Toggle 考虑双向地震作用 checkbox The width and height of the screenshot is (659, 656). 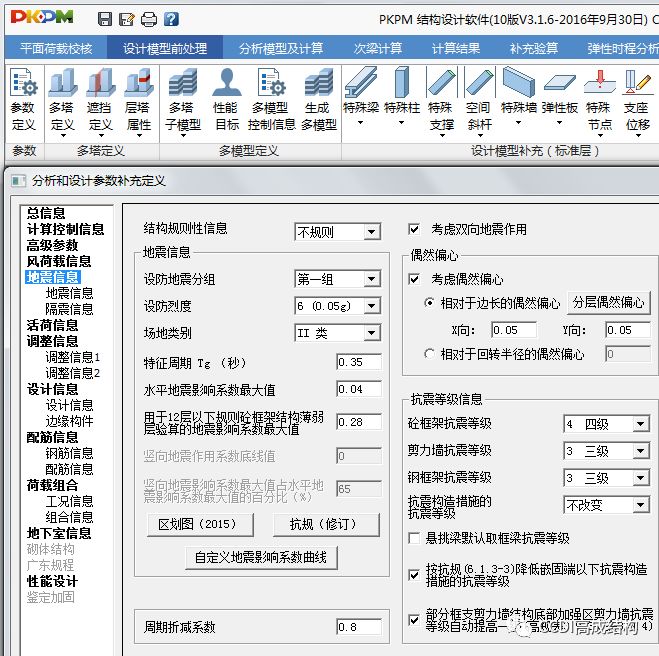pyautogui.click(x=414, y=229)
